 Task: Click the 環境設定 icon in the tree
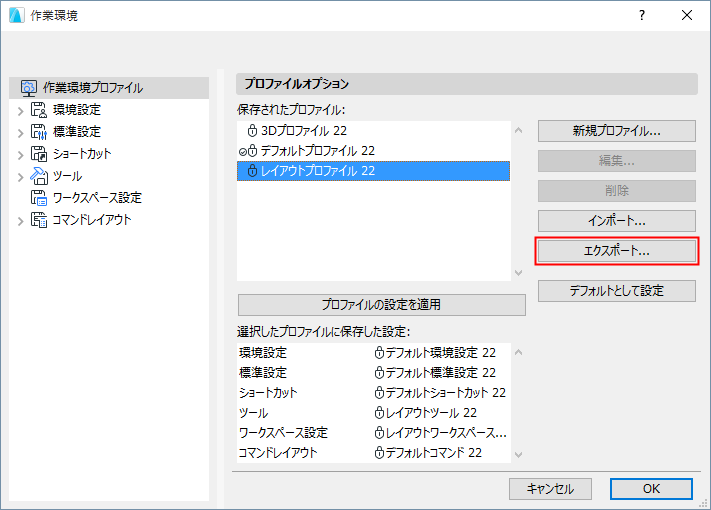point(39,110)
